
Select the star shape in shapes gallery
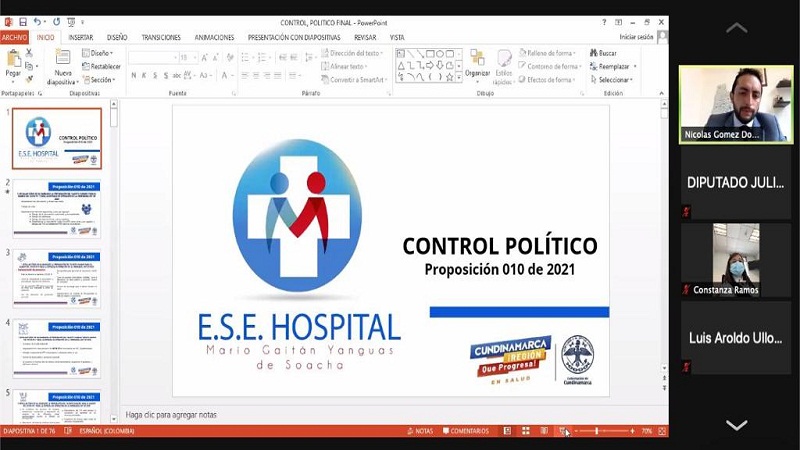coord(449,78)
